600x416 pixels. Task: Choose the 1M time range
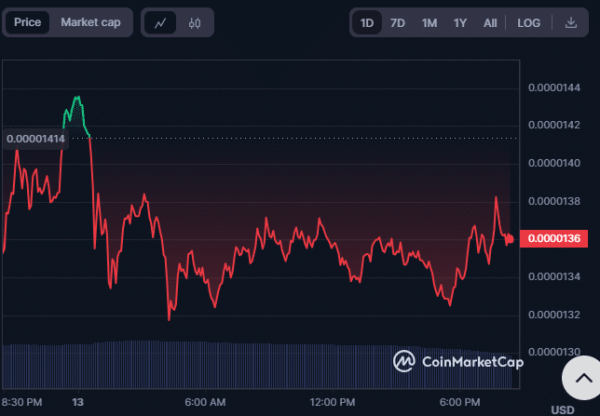(429, 23)
